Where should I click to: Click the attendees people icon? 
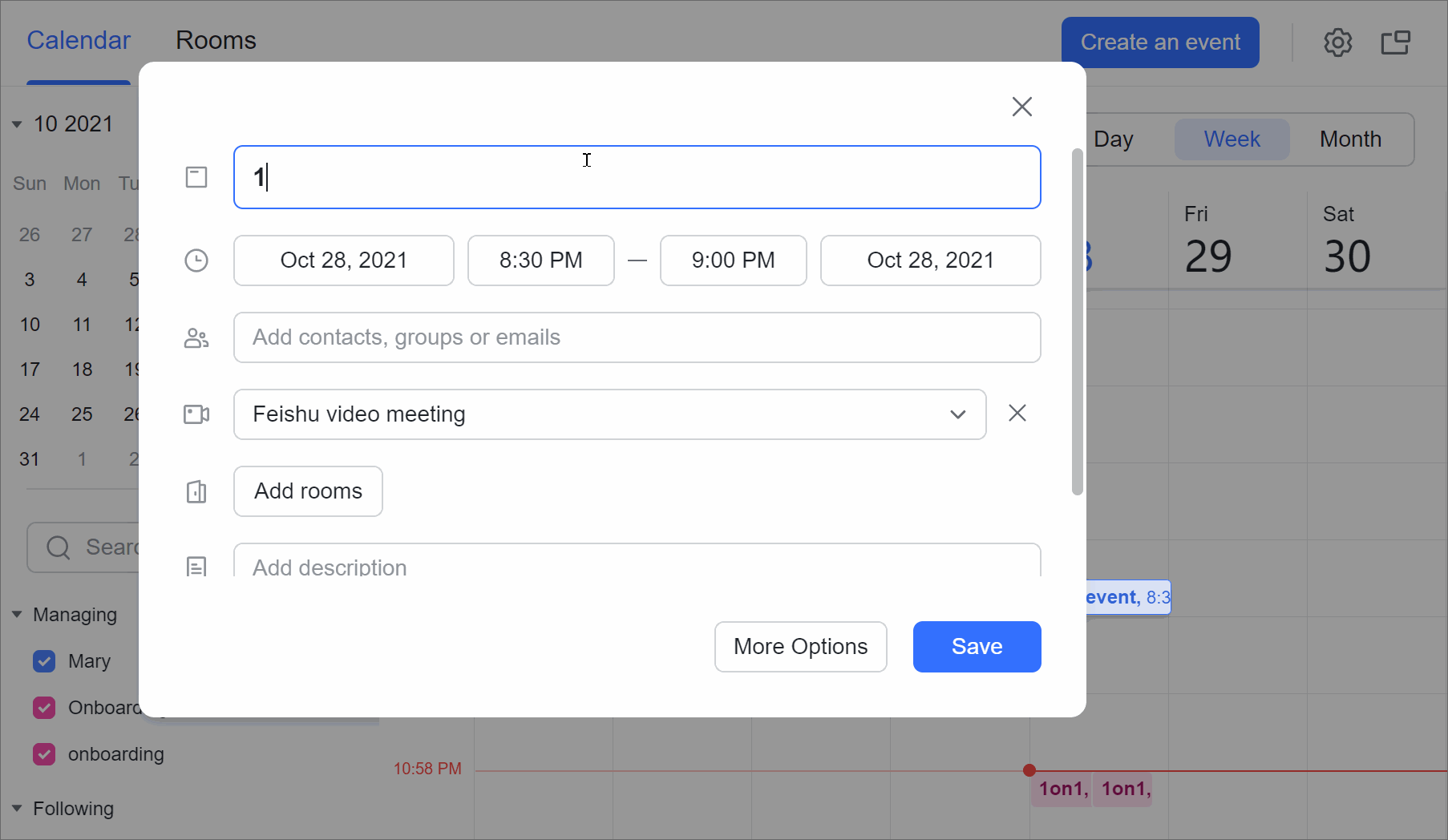[196, 338]
